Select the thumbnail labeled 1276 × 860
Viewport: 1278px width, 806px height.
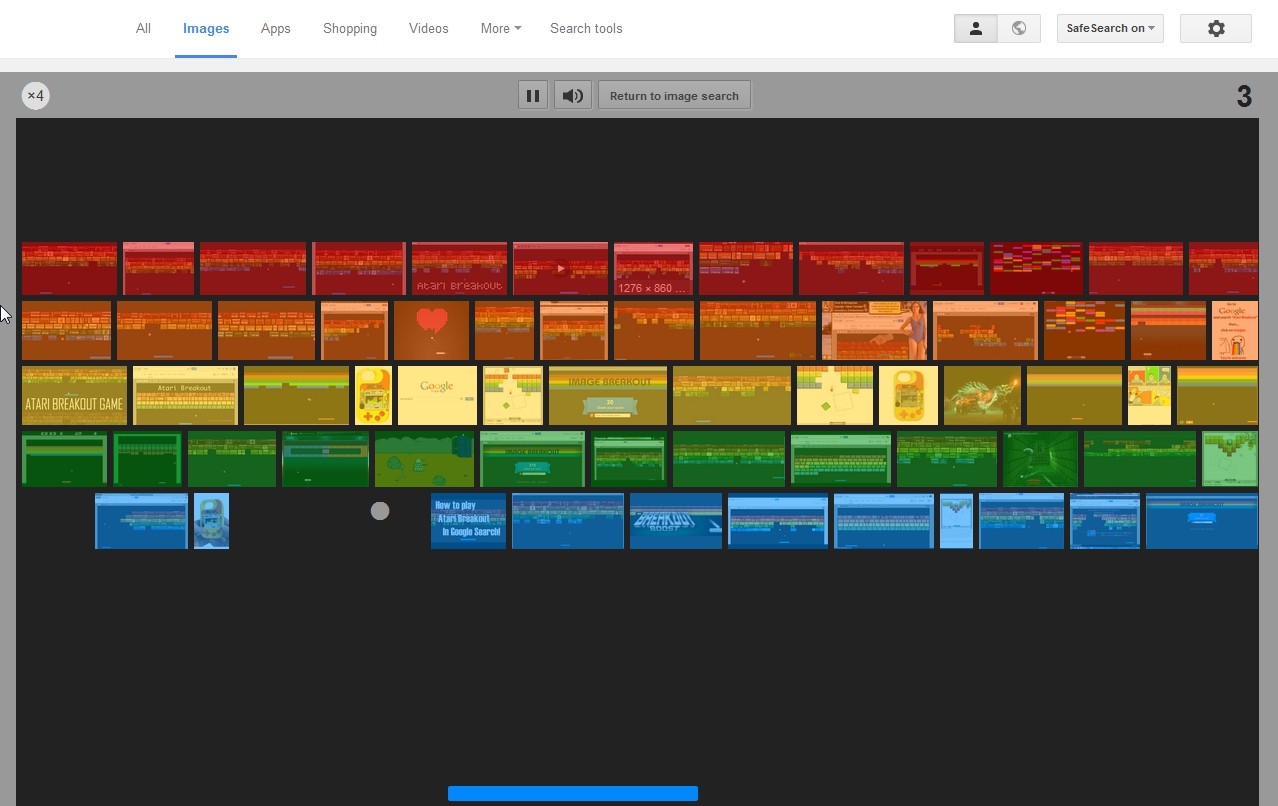[653, 268]
